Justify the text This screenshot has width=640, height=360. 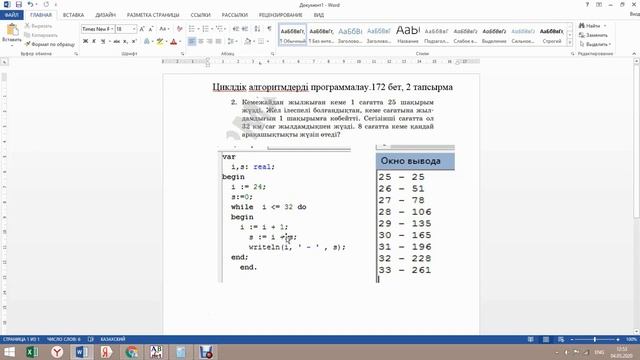(x=219, y=41)
